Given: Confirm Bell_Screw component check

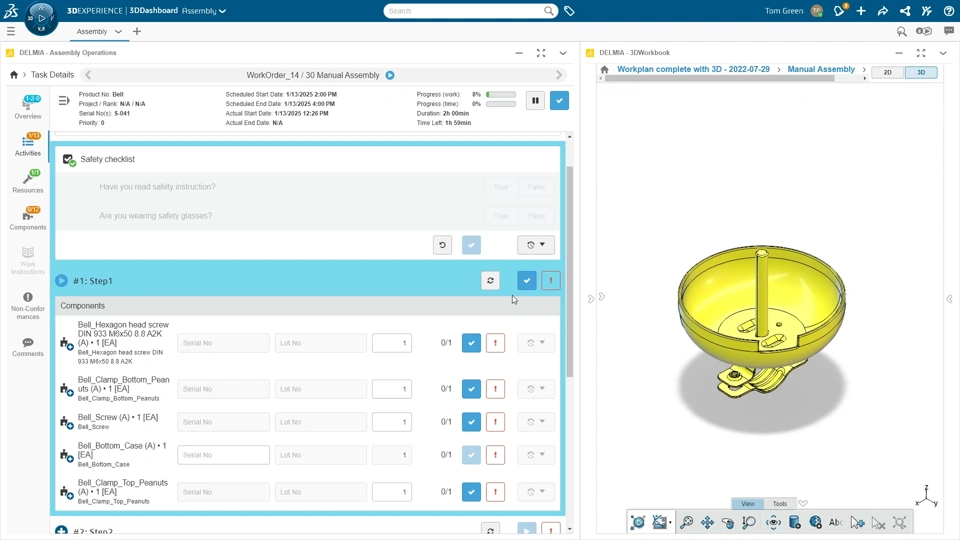Looking at the screenshot, I should point(471,422).
